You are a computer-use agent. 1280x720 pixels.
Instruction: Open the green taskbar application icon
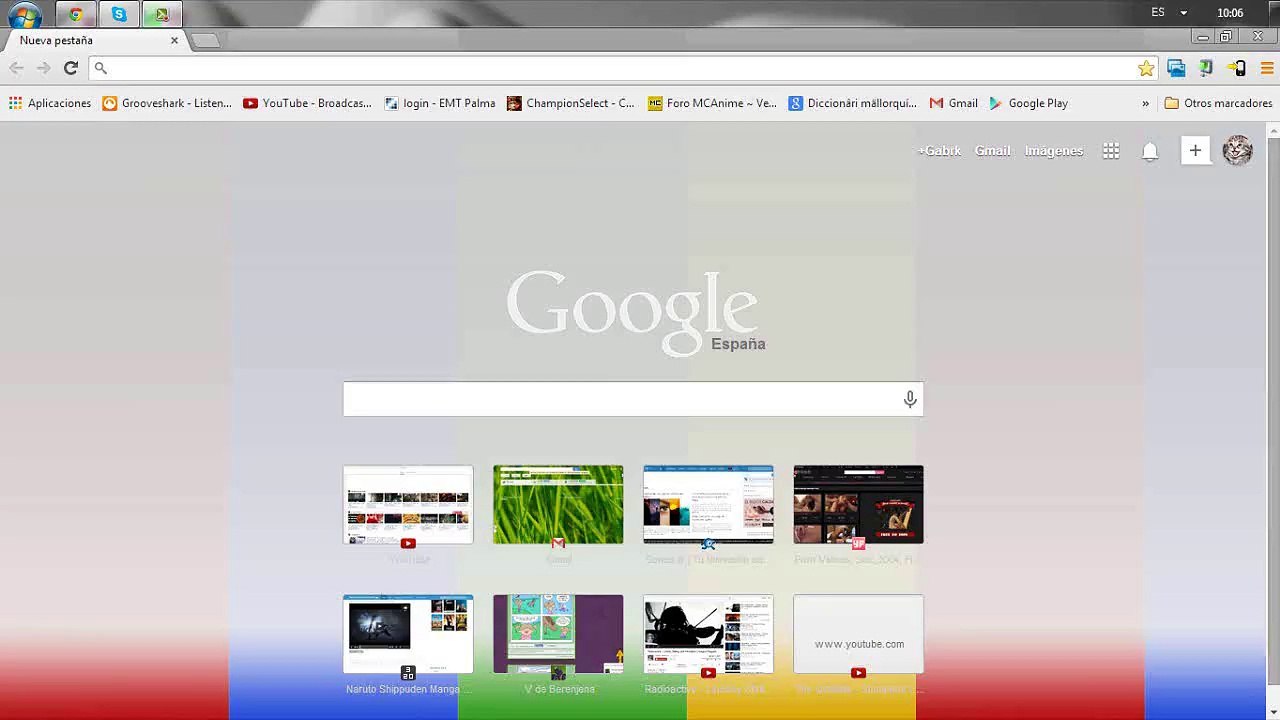click(x=161, y=14)
